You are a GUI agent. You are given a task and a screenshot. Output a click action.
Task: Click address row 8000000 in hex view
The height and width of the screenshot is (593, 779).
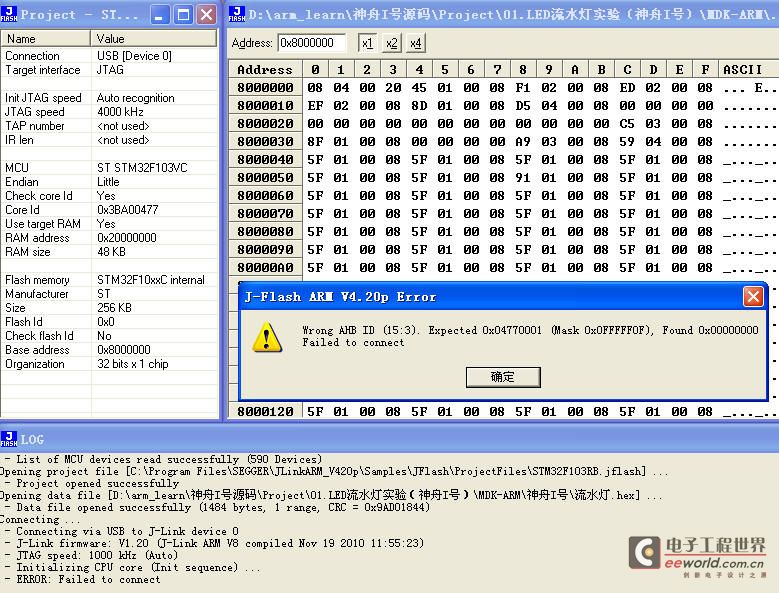pos(265,87)
